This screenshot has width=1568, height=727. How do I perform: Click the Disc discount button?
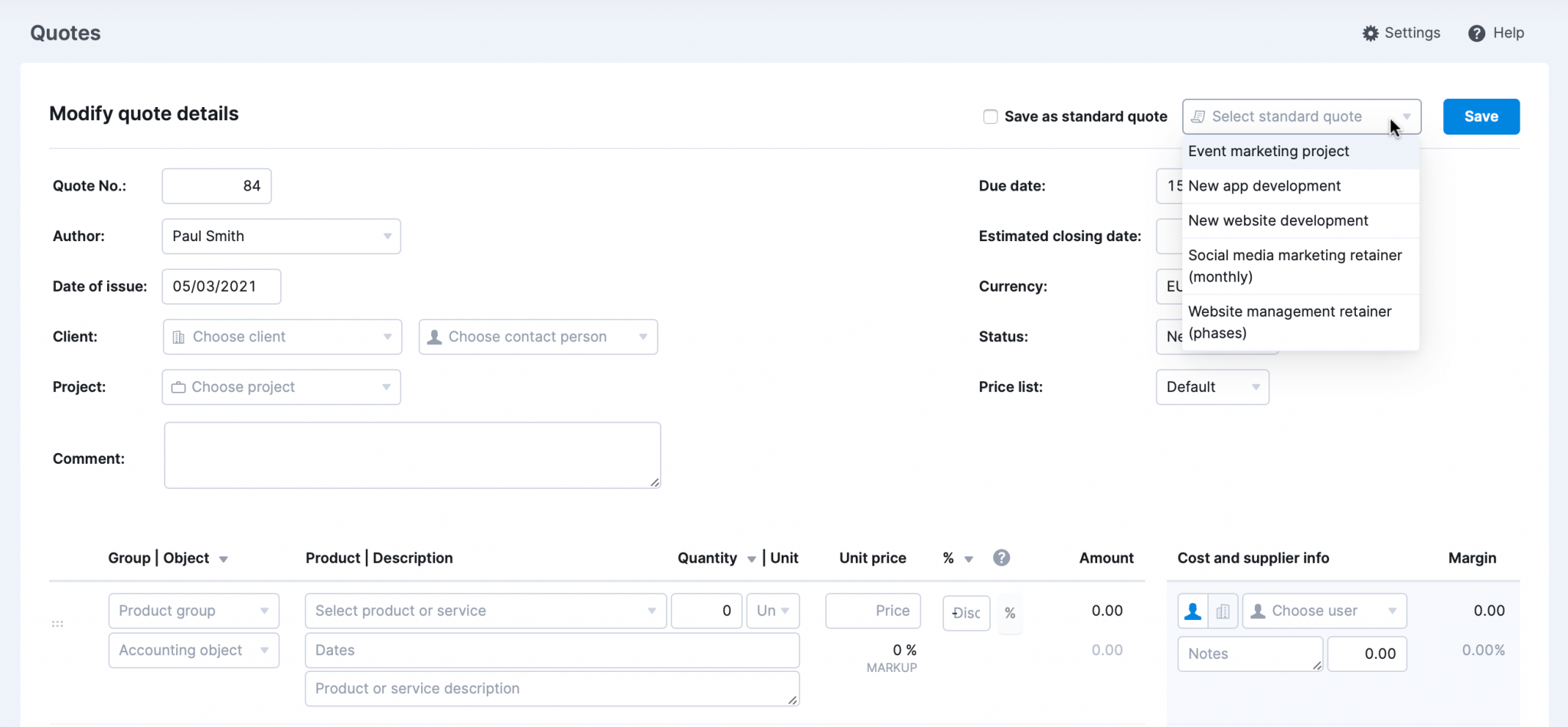point(965,613)
